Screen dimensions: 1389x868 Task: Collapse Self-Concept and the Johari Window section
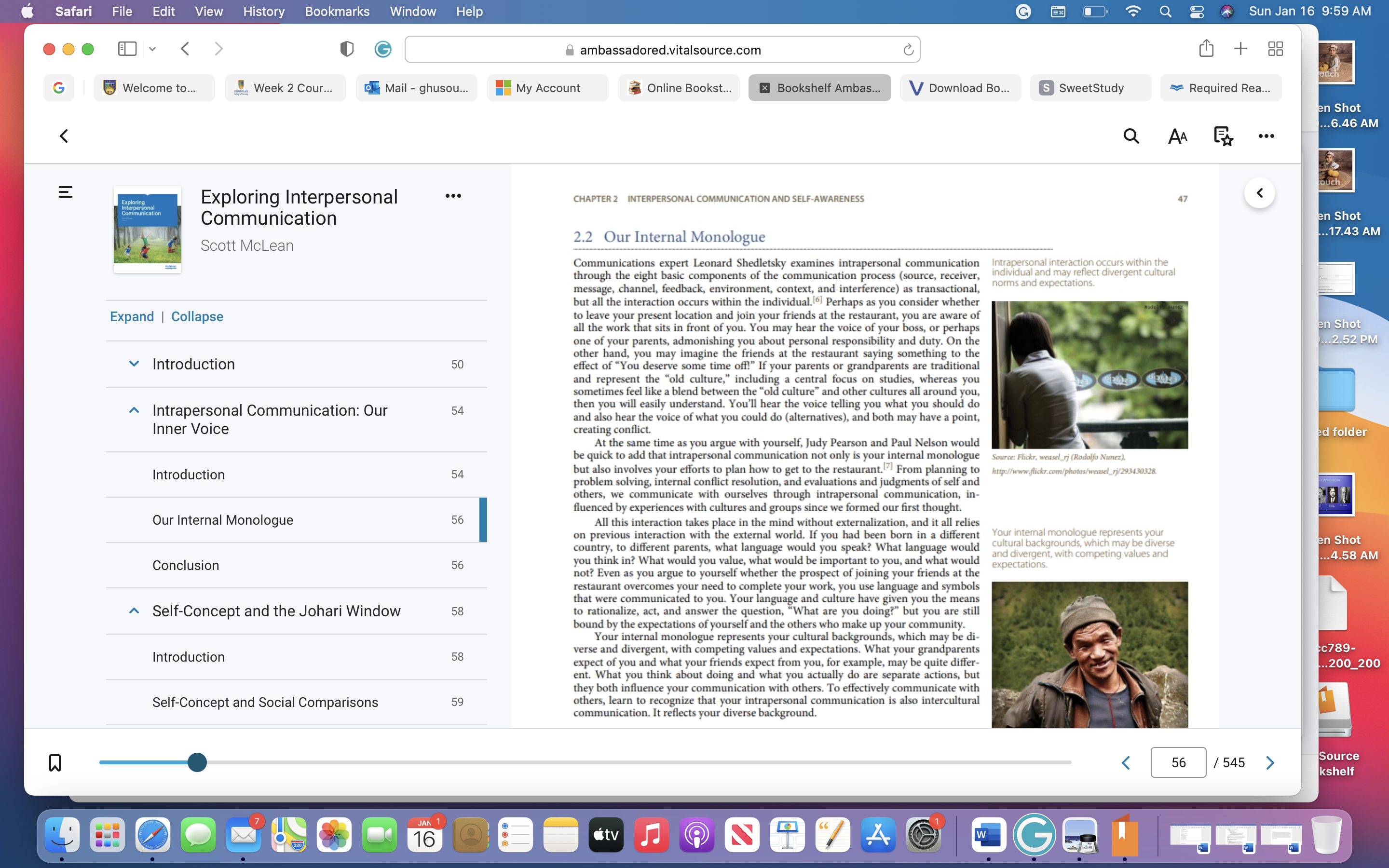(134, 611)
